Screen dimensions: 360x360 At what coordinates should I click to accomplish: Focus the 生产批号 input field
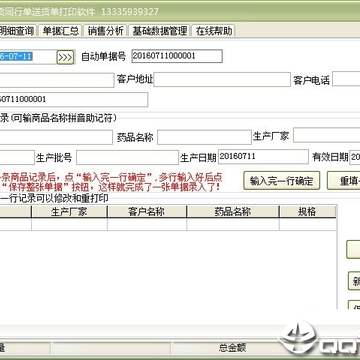(127, 157)
